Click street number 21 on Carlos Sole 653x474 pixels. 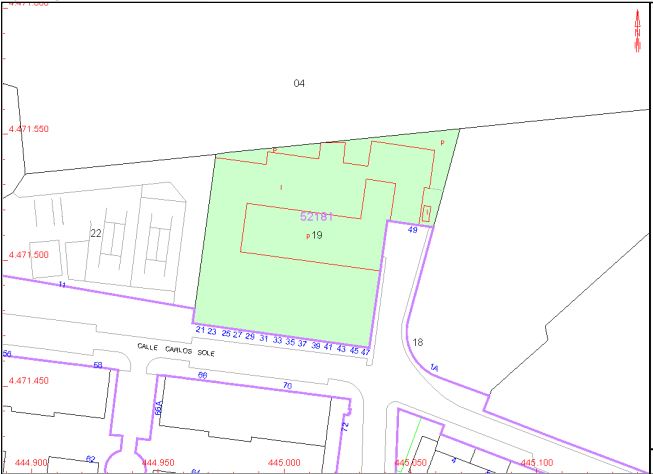click(200, 330)
